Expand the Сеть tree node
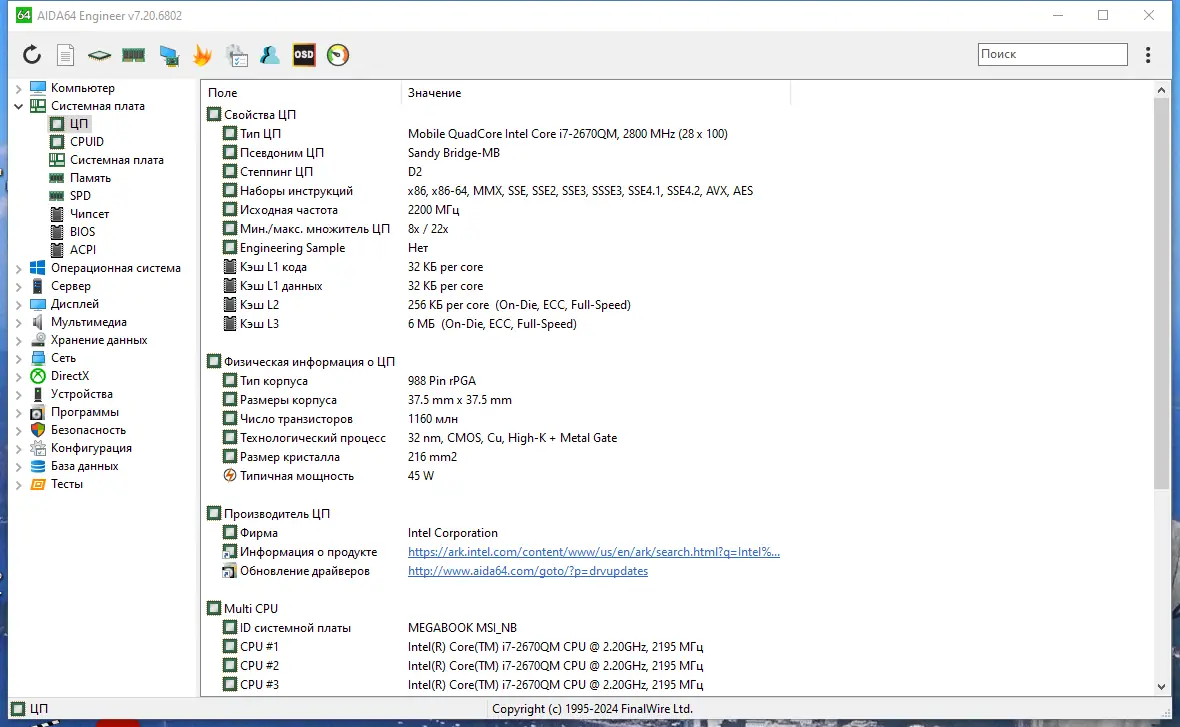Image resolution: width=1180 pixels, height=727 pixels. coord(19,358)
